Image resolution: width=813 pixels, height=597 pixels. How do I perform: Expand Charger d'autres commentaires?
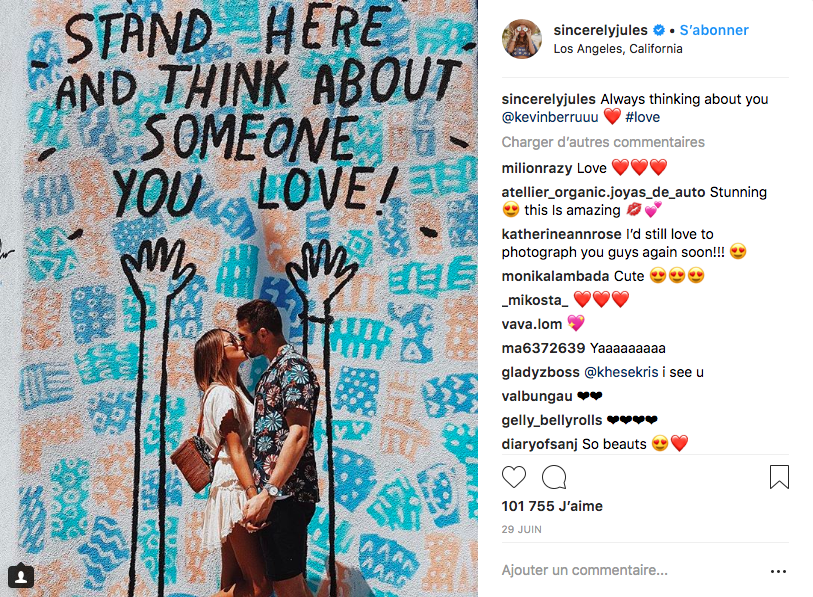coord(603,142)
